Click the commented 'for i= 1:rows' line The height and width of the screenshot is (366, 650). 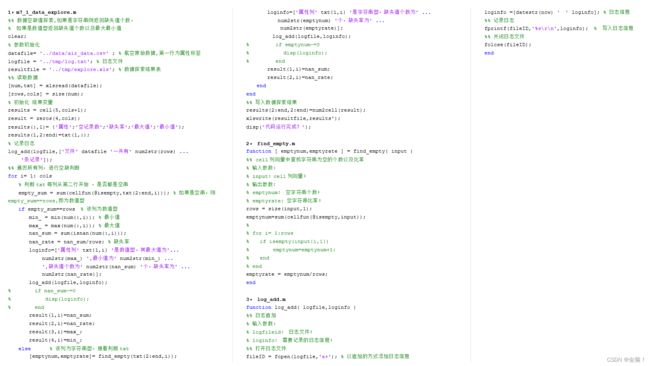(270, 233)
